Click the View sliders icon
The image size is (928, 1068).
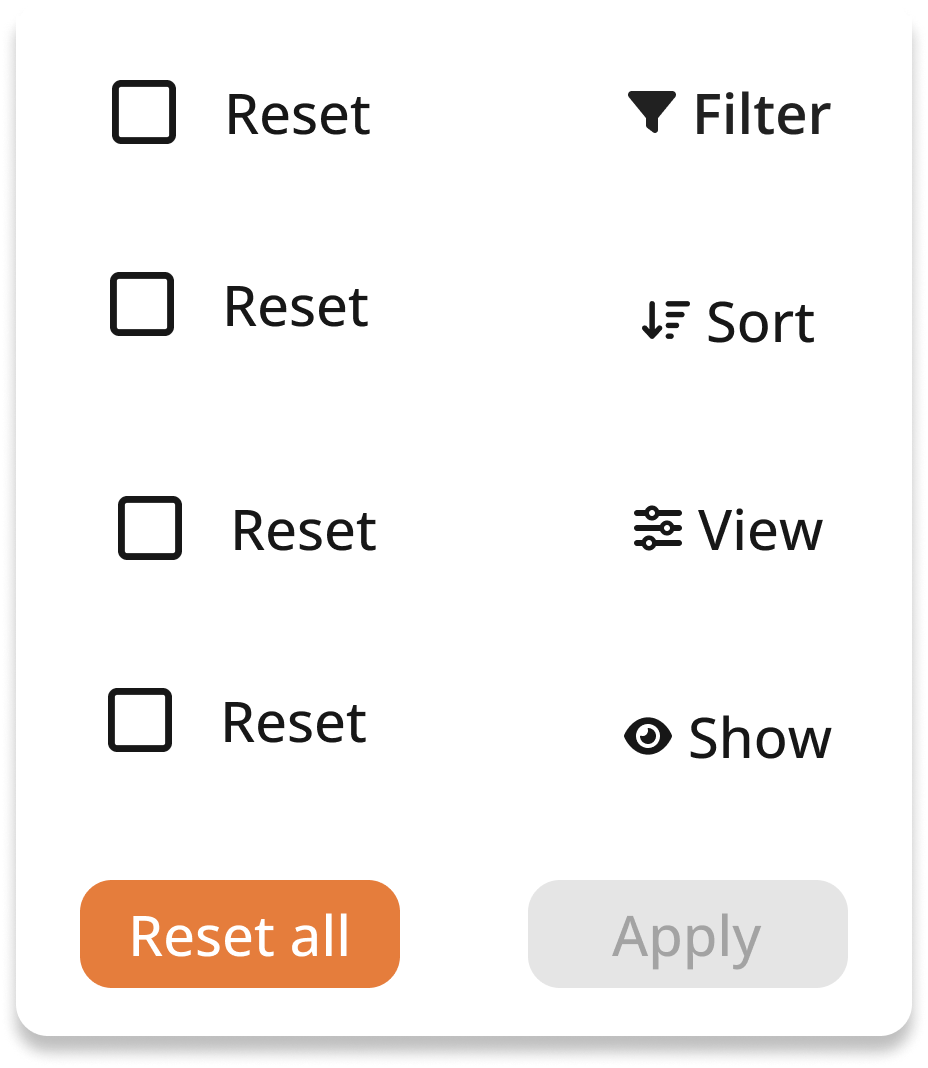pos(657,528)
